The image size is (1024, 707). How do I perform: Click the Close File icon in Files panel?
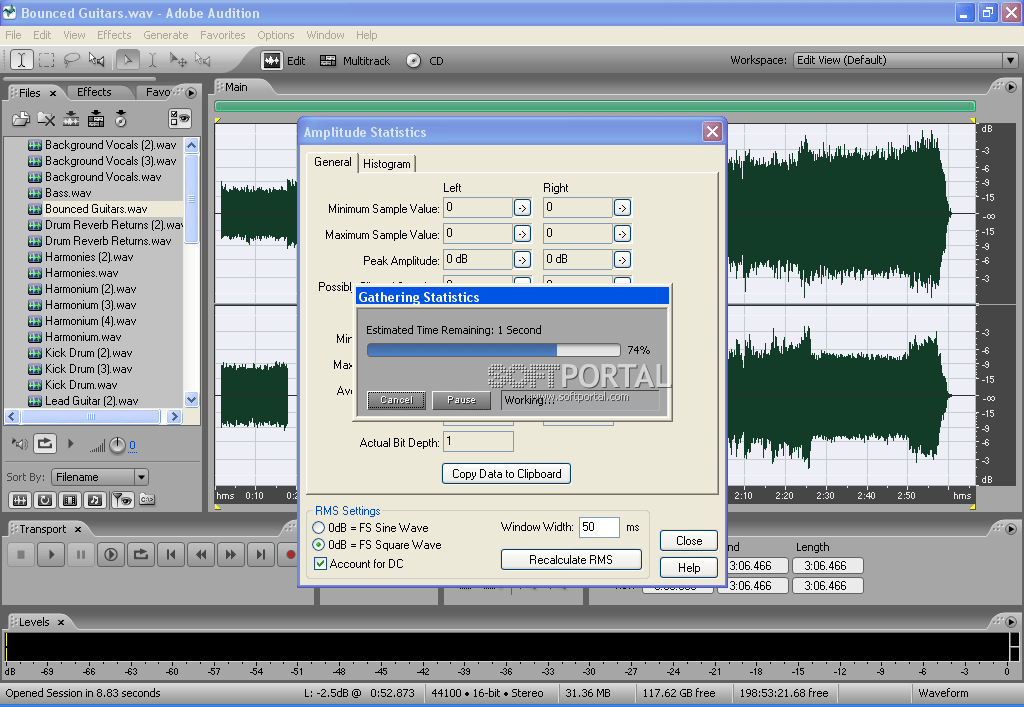point(46,119)
